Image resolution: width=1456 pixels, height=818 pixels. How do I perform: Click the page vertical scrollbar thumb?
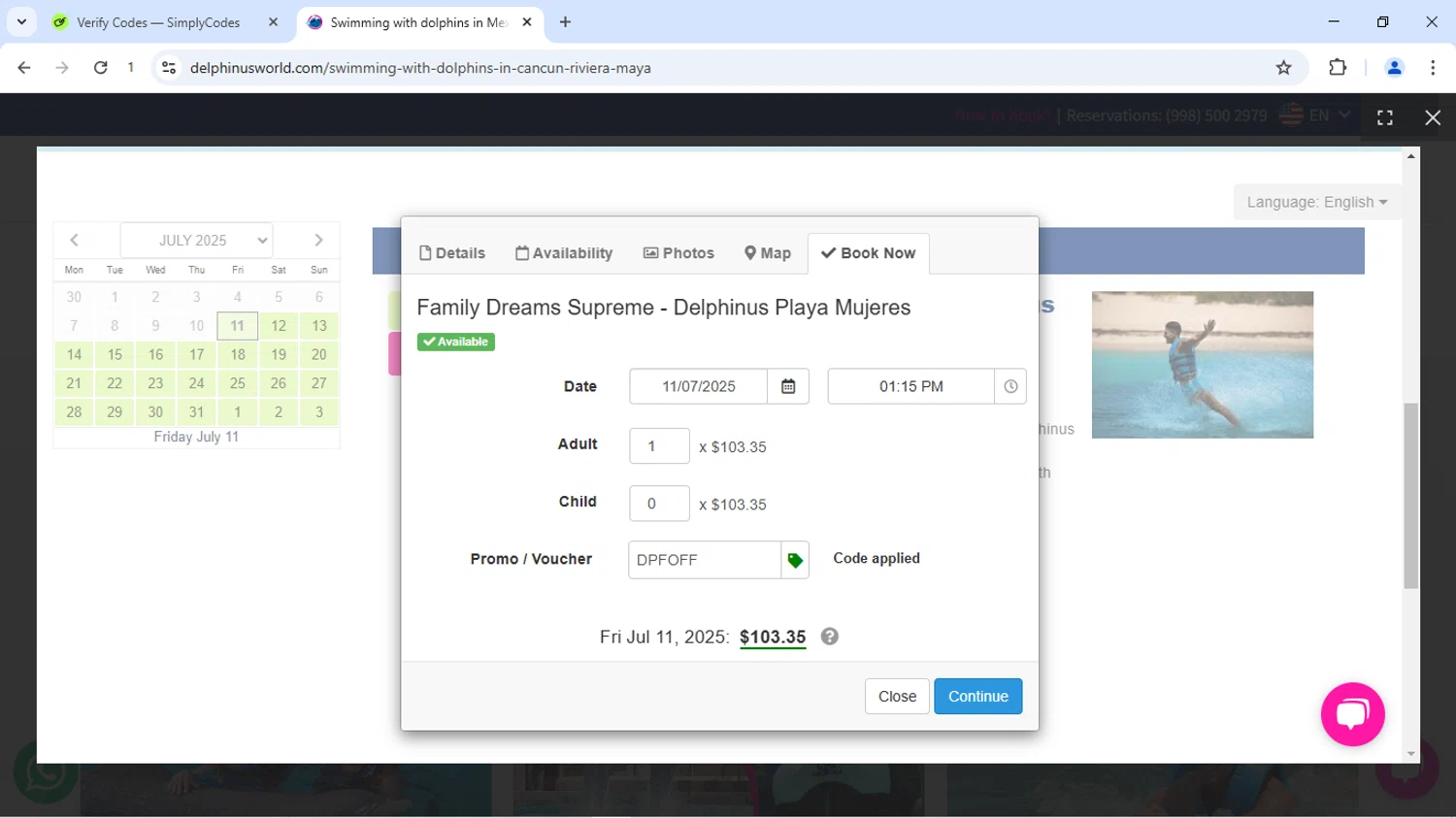pos(1411,496)
